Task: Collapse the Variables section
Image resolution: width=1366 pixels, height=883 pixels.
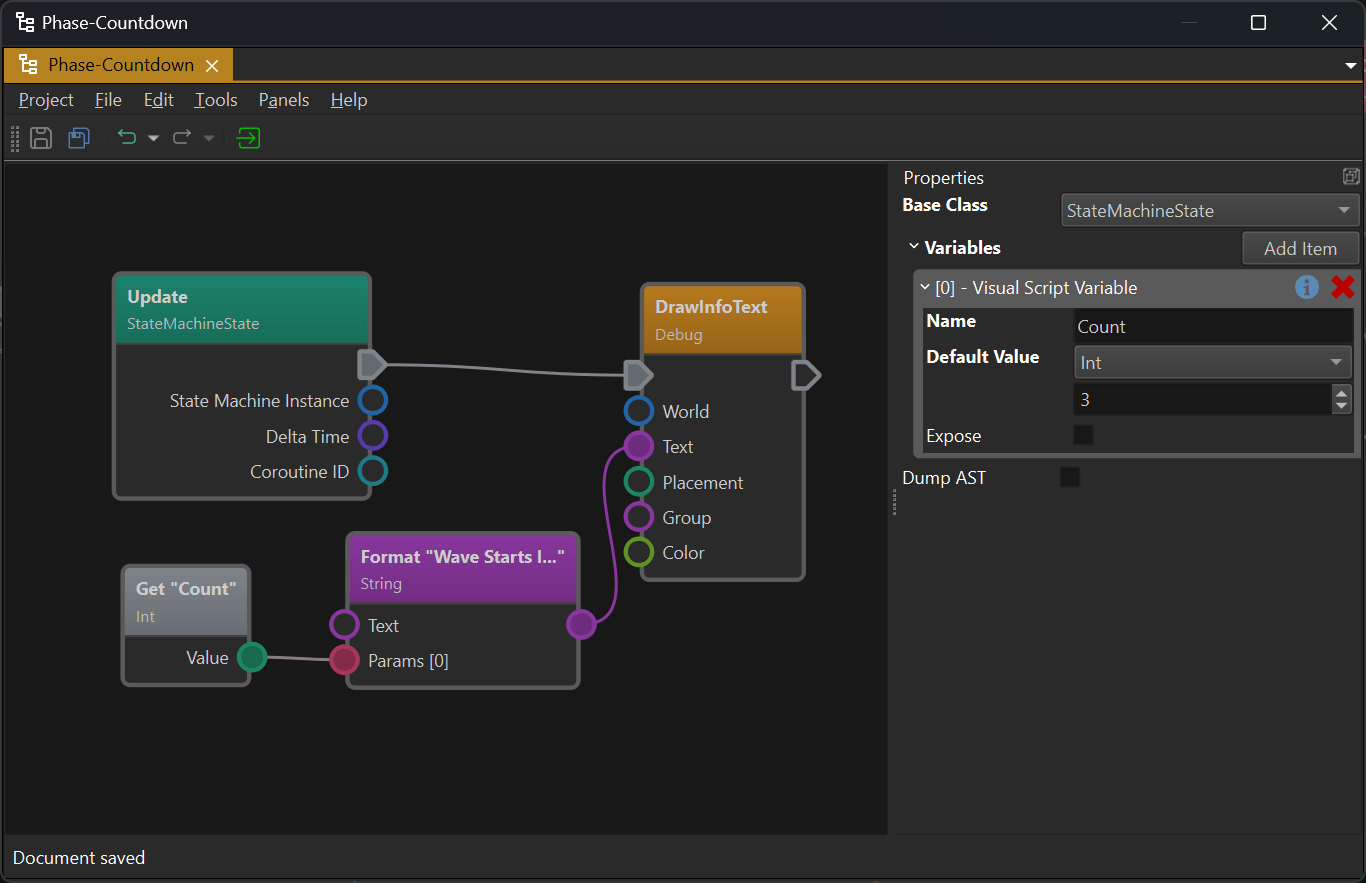Action: pyautogui.click(x=913, y=246)
